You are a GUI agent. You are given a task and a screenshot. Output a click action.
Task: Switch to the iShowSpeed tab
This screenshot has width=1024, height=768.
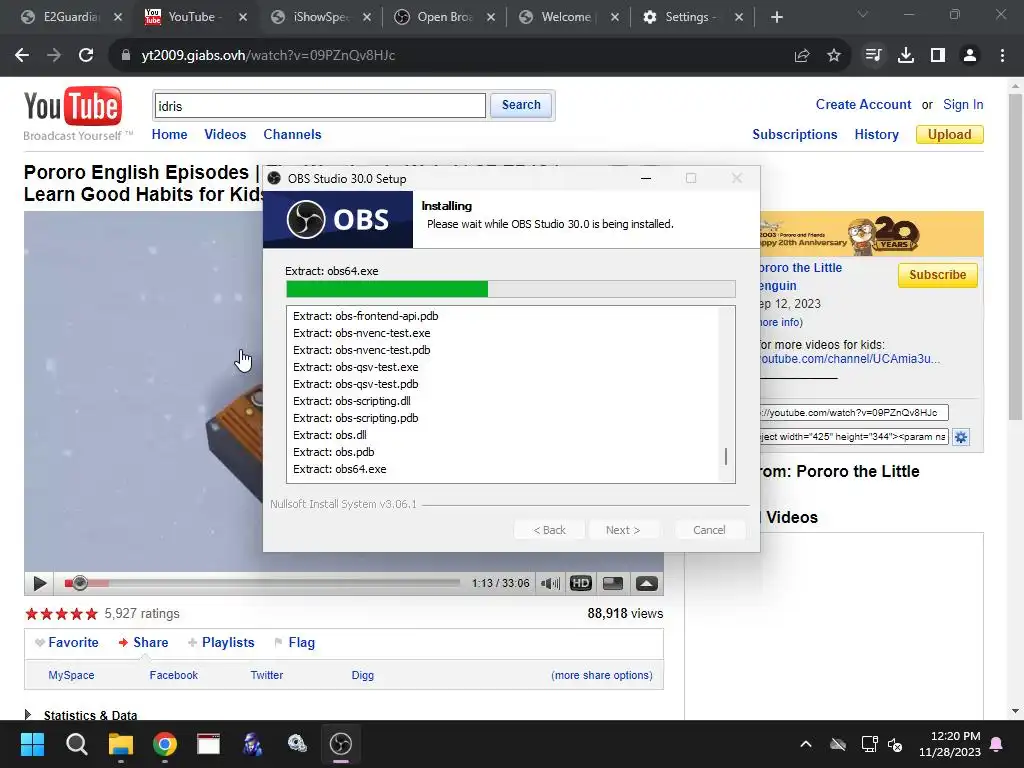point(321,17)
